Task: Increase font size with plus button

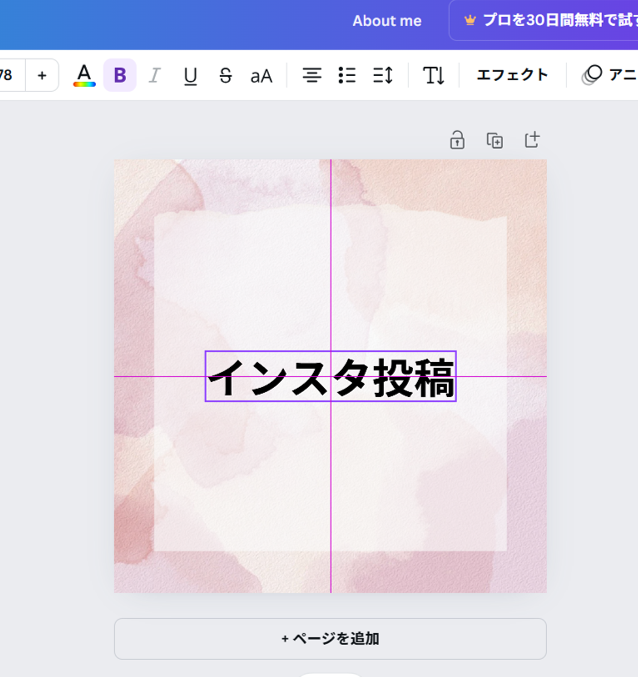Action: [x=42, y=75]
